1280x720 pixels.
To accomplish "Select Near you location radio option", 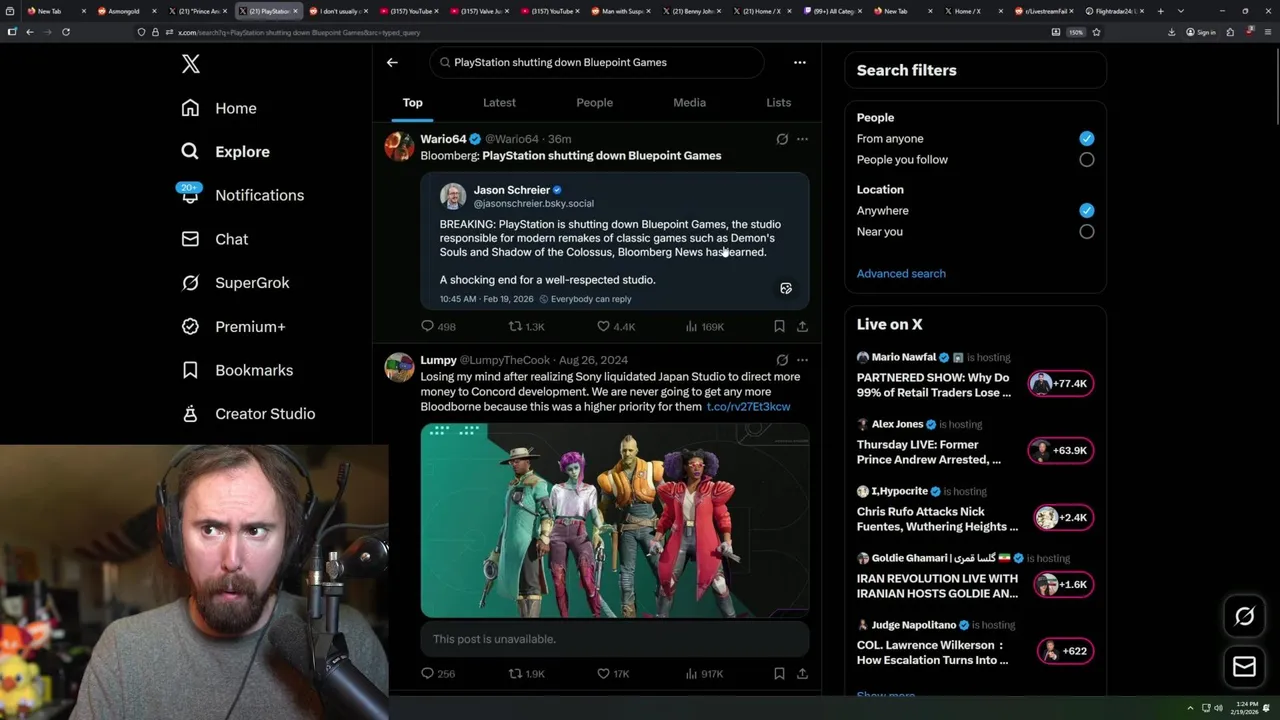I will point(1086,232).
